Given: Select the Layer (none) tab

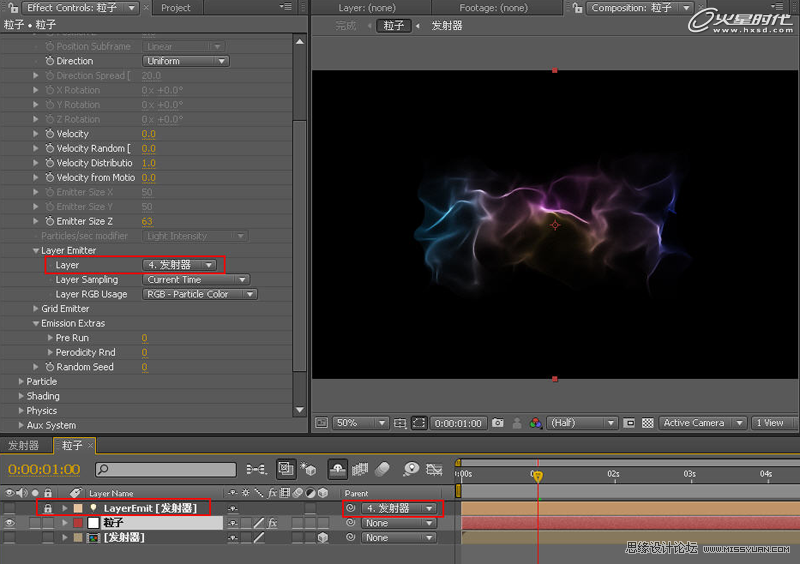Looking at the screenshot, I should (x=367, y=8).
